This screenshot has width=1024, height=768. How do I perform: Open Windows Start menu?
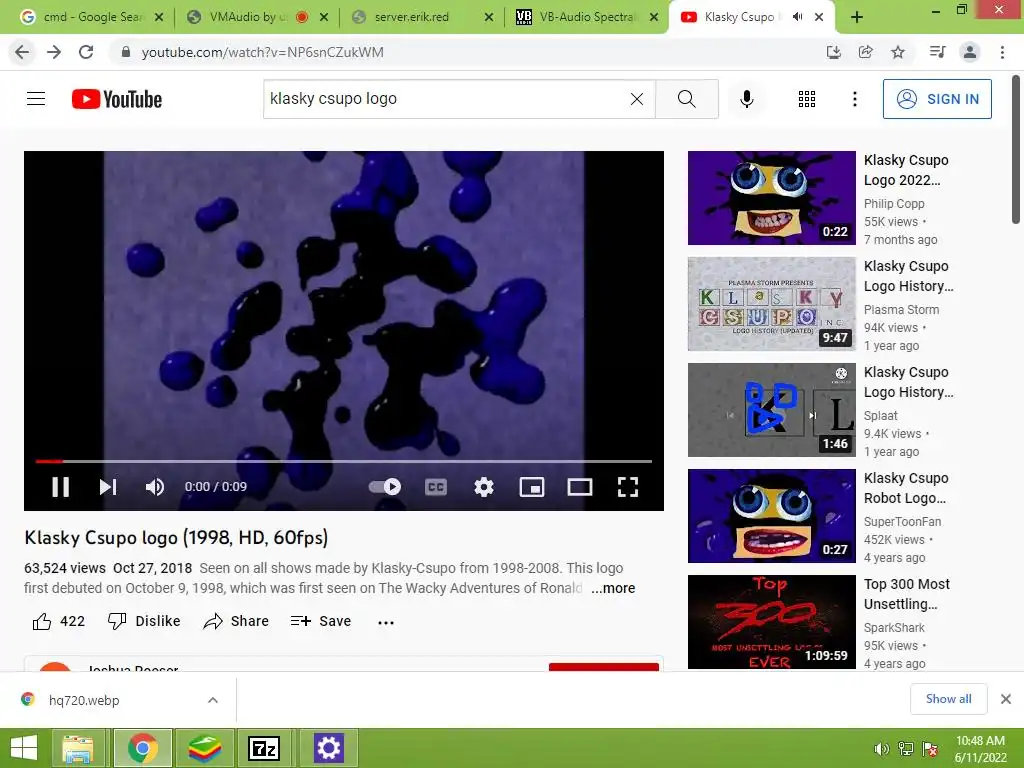tap(24, 748)
